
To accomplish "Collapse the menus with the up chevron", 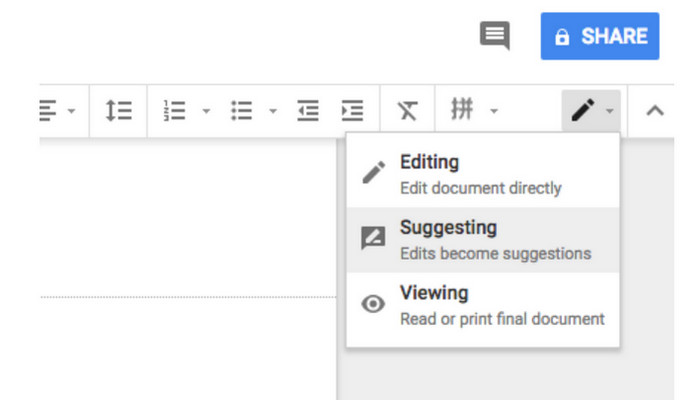I will (x=655, y=110).
